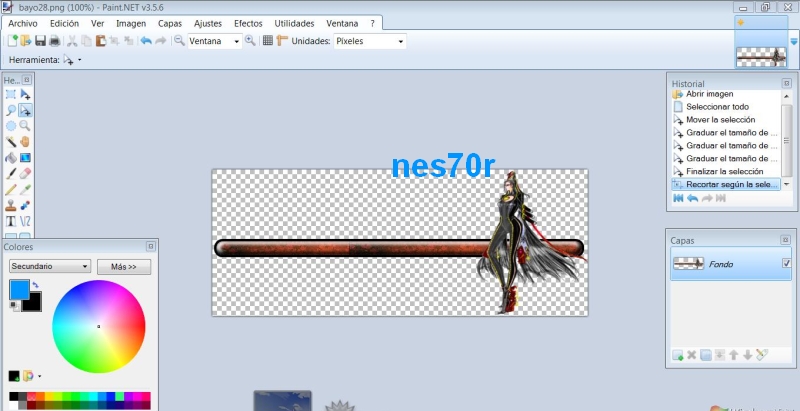Viewport: 800px width, 411px height.
Task: Click the New image toolbar icon
Action: point(12,41)
